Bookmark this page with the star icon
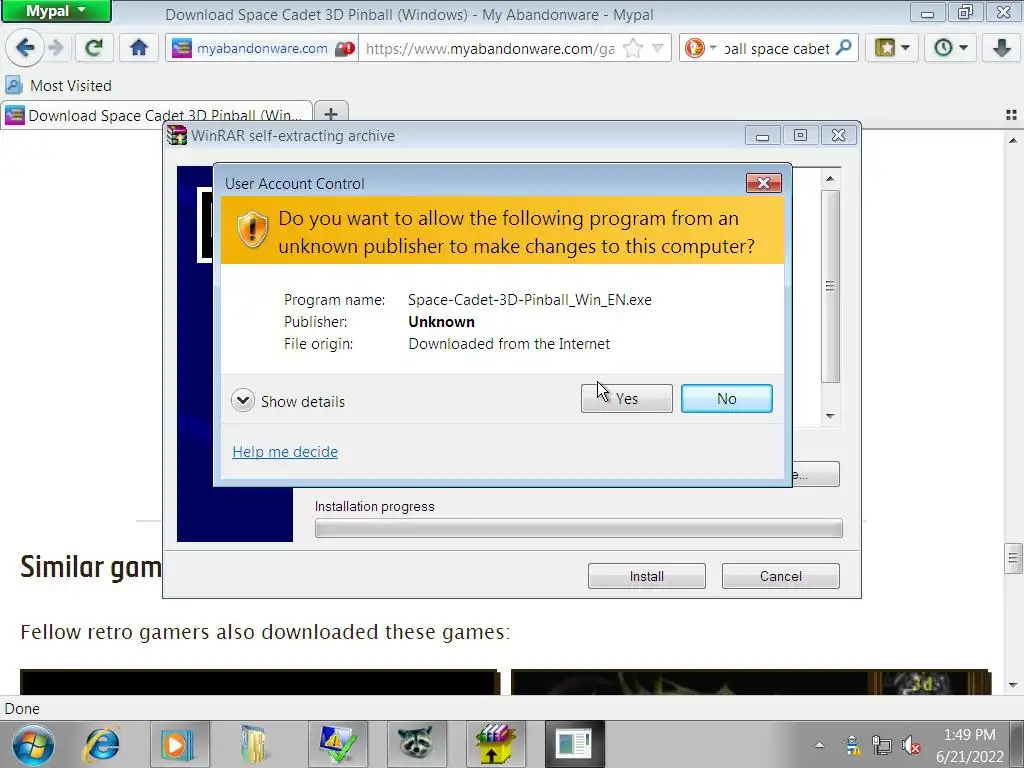 (x=633, y=48)
